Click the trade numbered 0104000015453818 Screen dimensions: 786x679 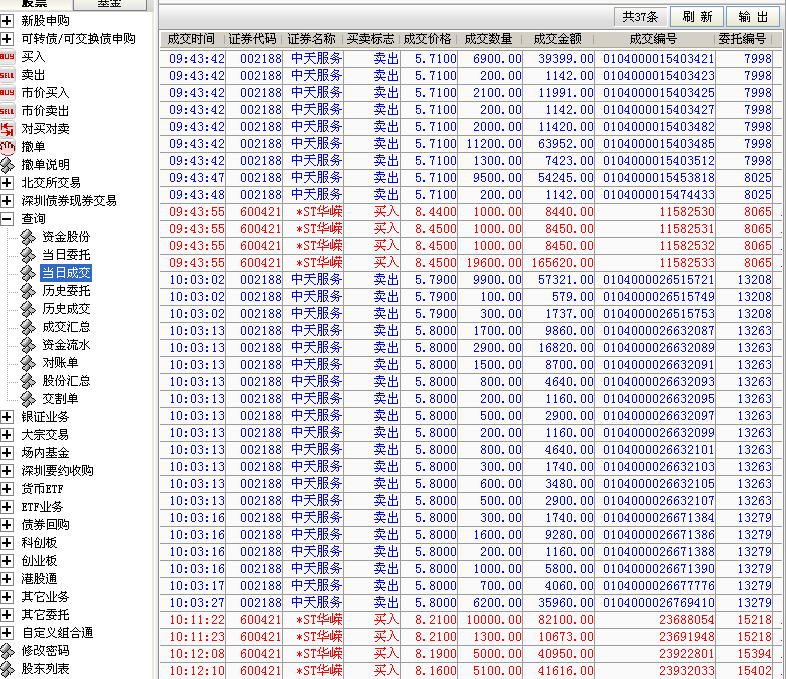[x=659, y=178]
